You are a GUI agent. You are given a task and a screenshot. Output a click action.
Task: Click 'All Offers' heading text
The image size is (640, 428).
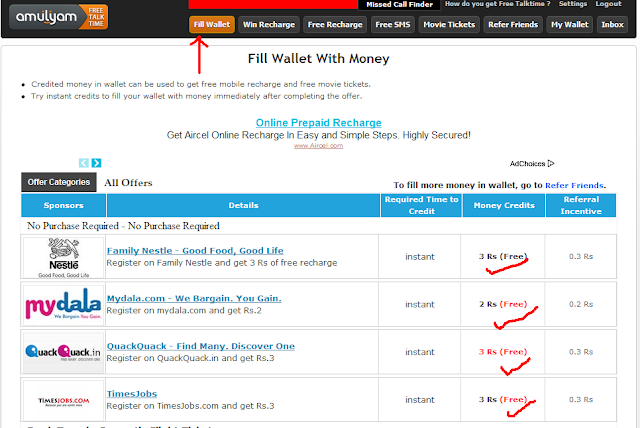pyautogui.click(x=128, y=183)
